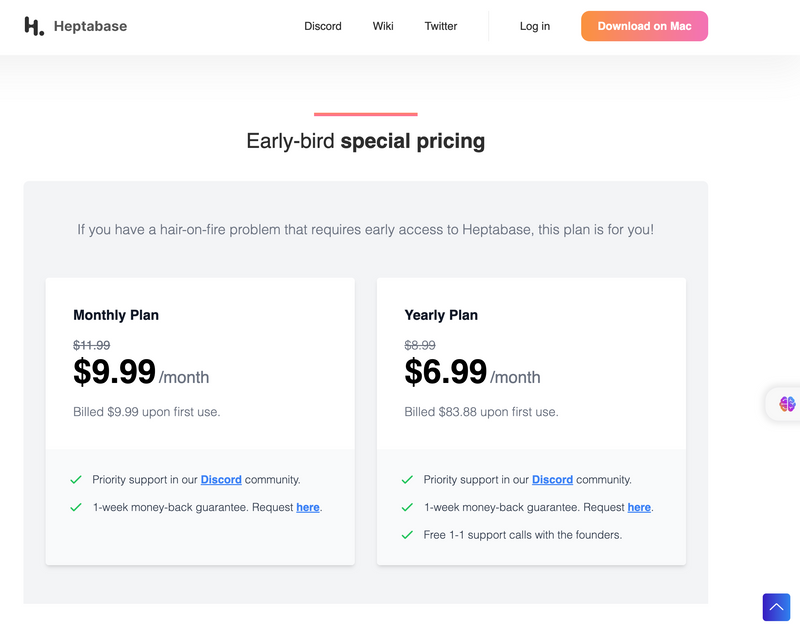Click 'here' refund link in Yearly Plan
Screen dimensions: 800x632
point(639,507)
